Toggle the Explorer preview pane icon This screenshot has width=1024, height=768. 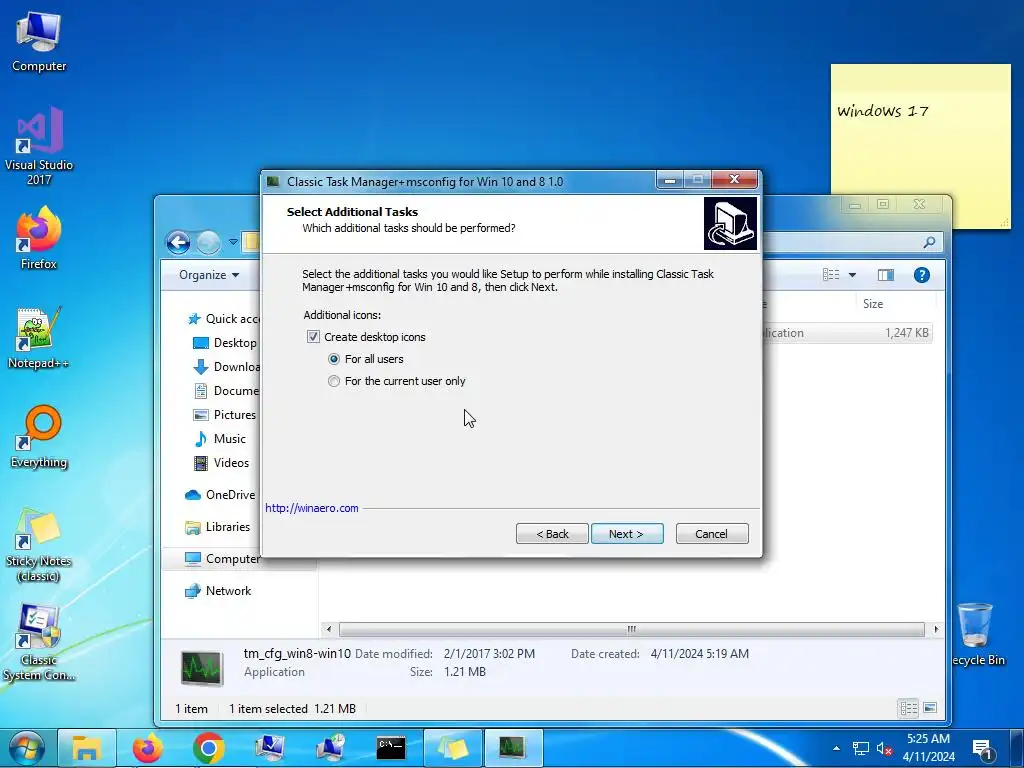(x=886, y=275)
